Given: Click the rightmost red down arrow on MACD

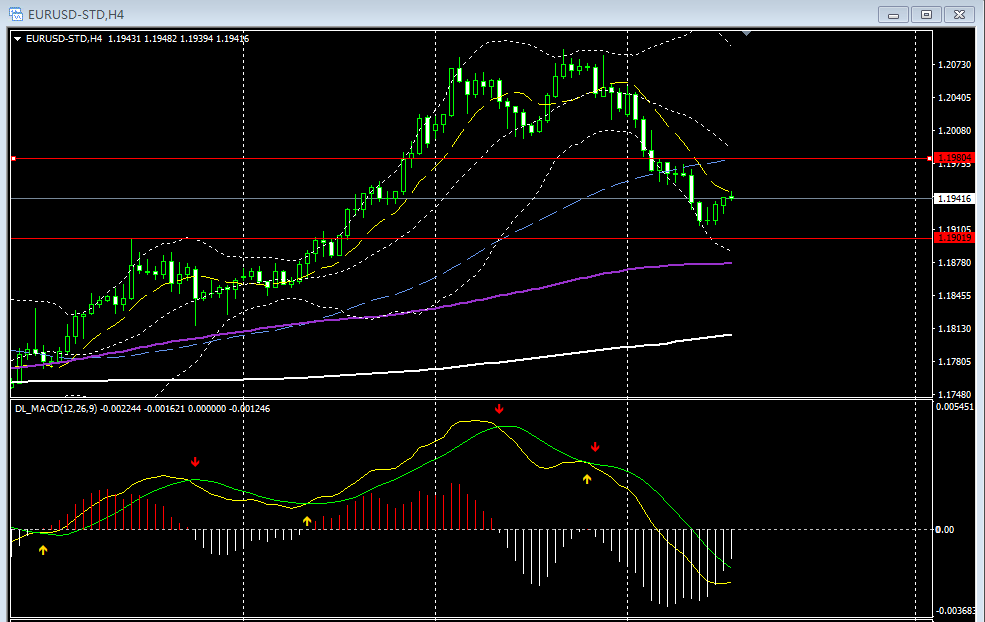Looking at the screenshot, I should (x=595, y=447).
